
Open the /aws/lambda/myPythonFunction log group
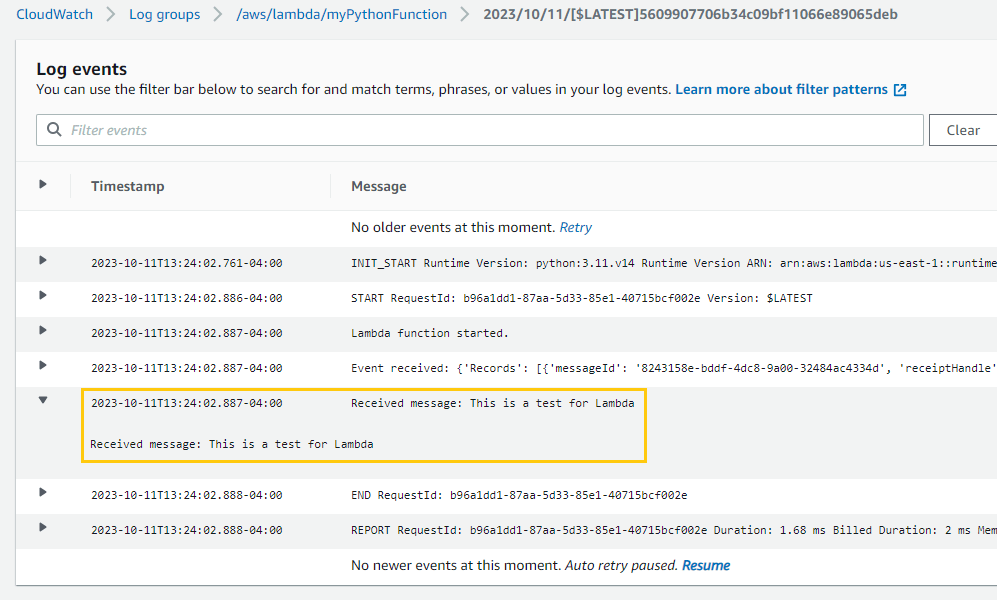[341, 14]
